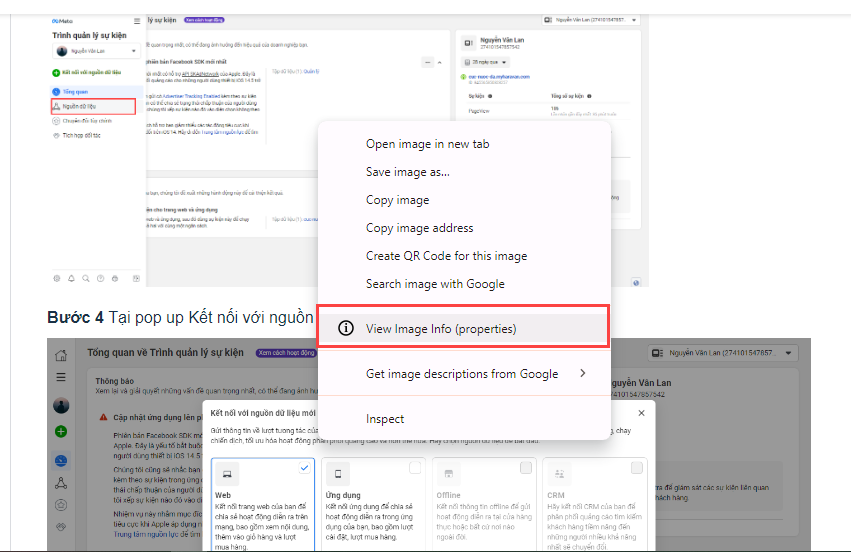Image resolution: width=851 pixels, height=552 pixels.
Task: Click the myharavan.com website link
Action: [499, 77]
